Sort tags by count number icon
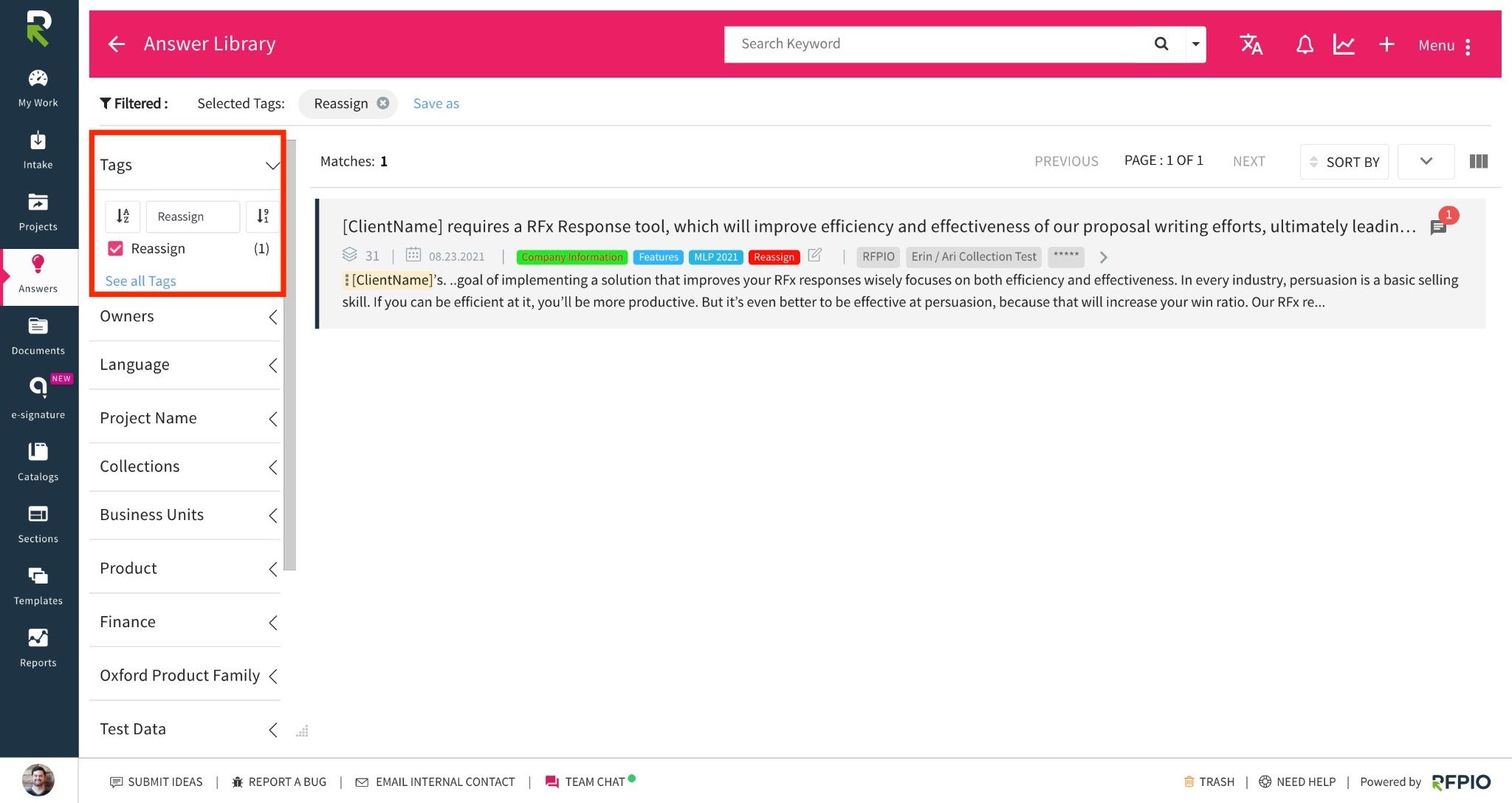 click(263, 216)
